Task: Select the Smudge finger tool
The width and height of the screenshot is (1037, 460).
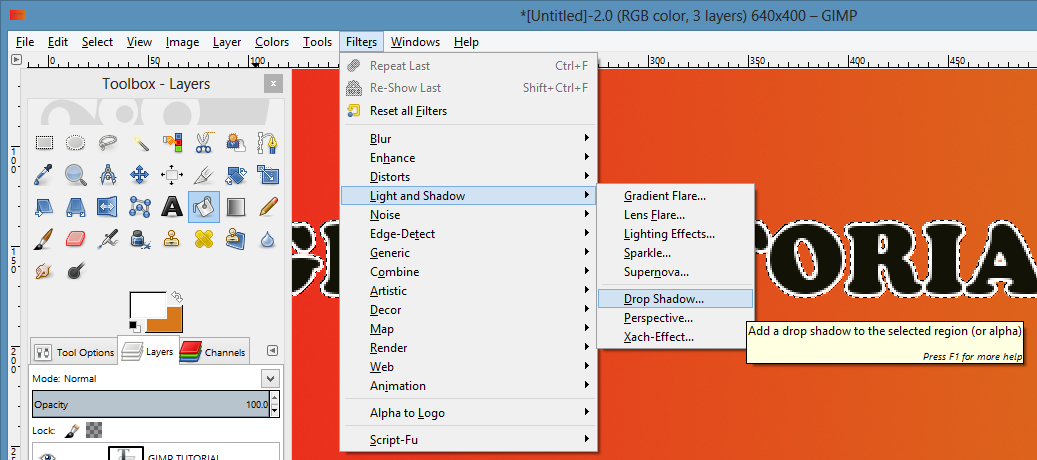Action: pyautogui.click(x=44, y=270)
